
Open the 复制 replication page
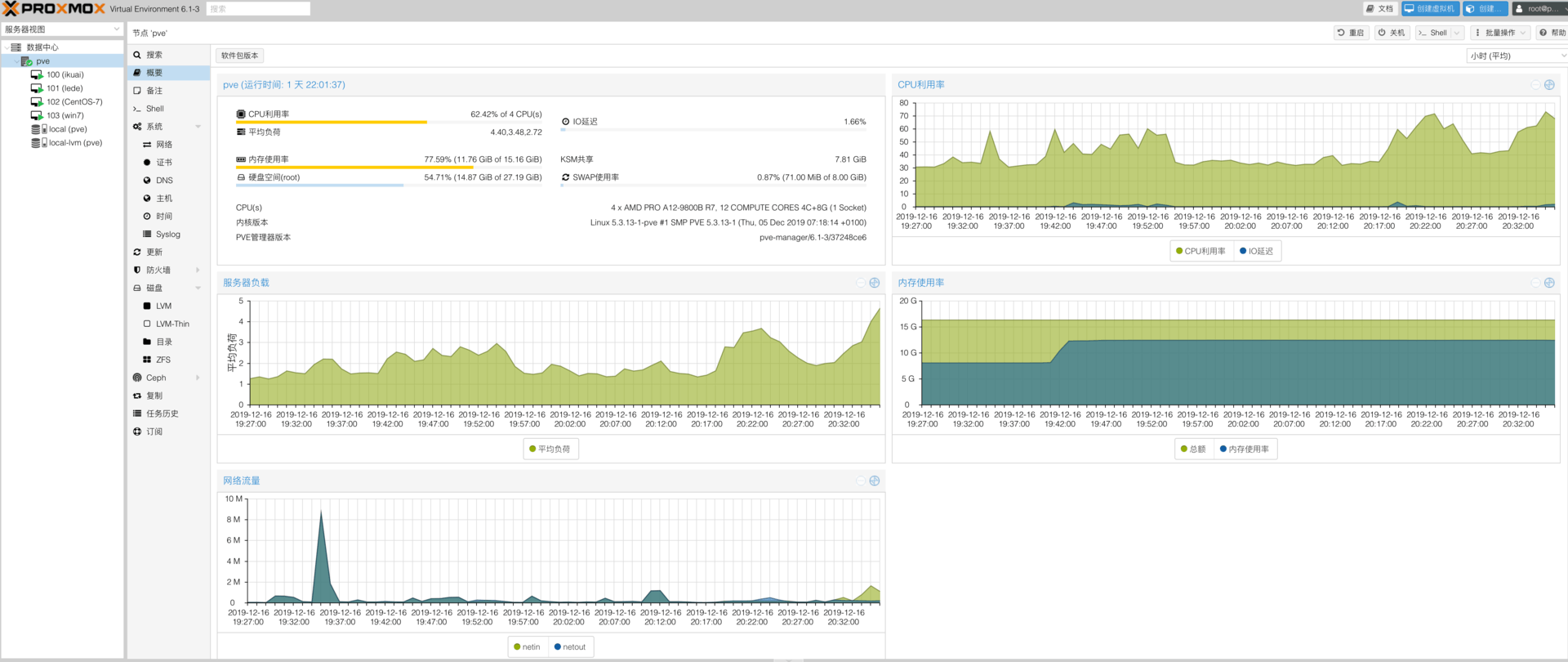(x=168, y=396)
